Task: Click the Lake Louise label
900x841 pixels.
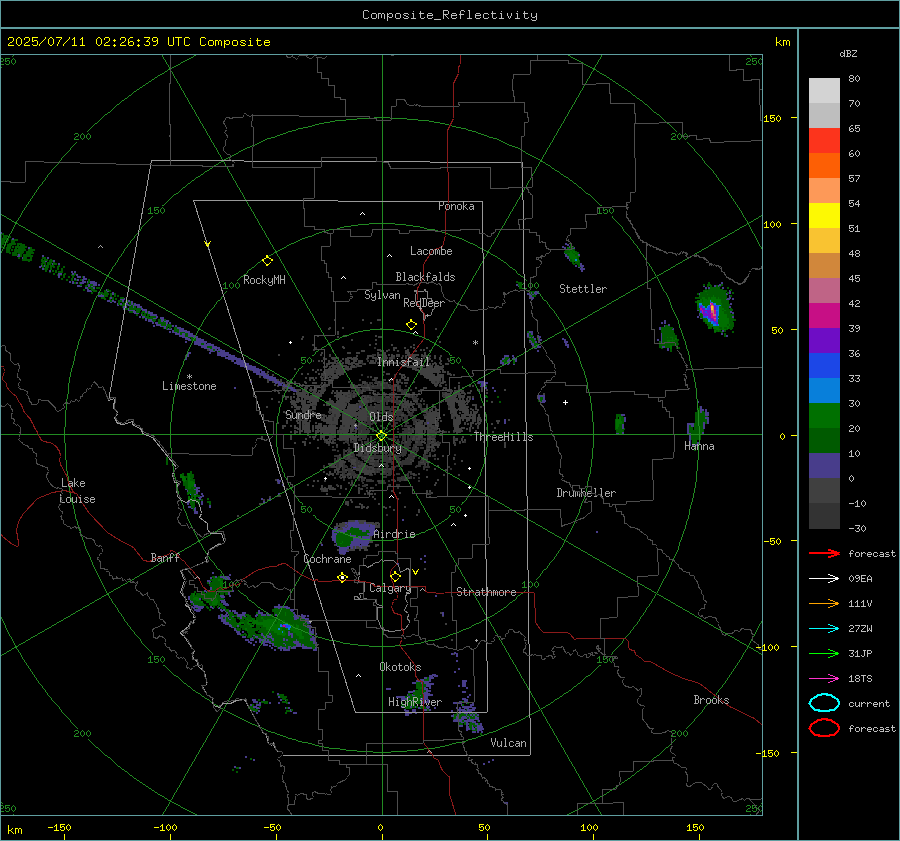Action: click(x=77, y=491)
